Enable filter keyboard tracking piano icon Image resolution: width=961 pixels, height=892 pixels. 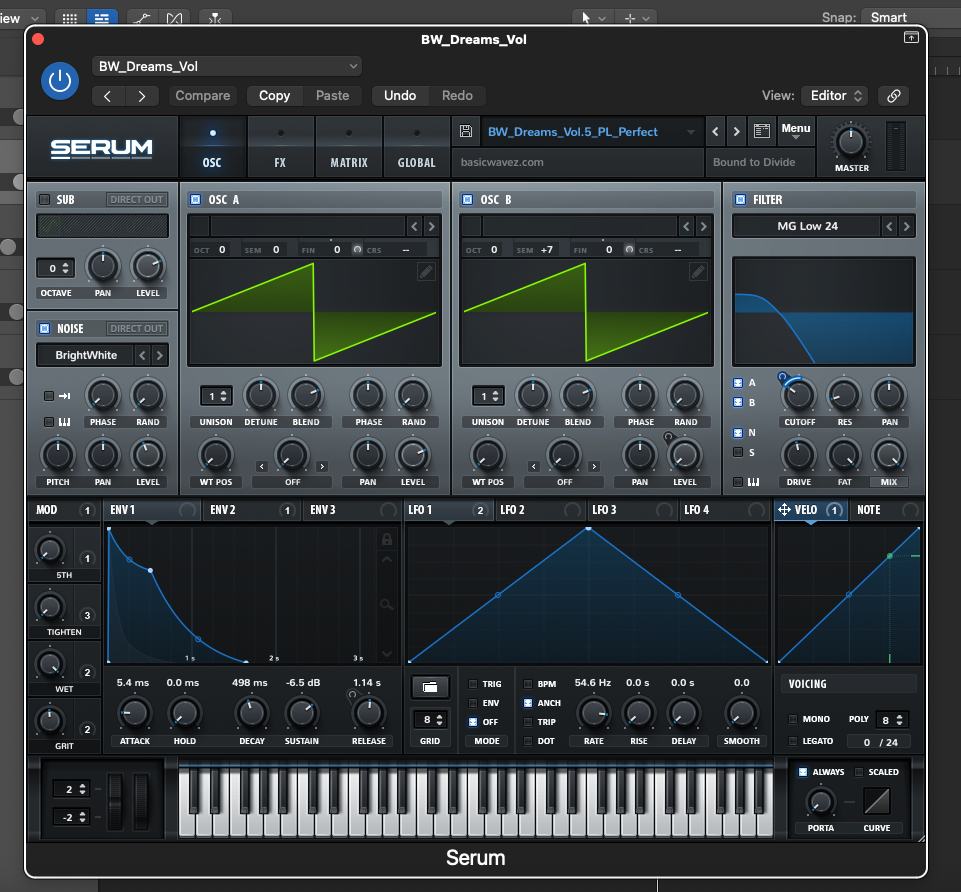737,482
